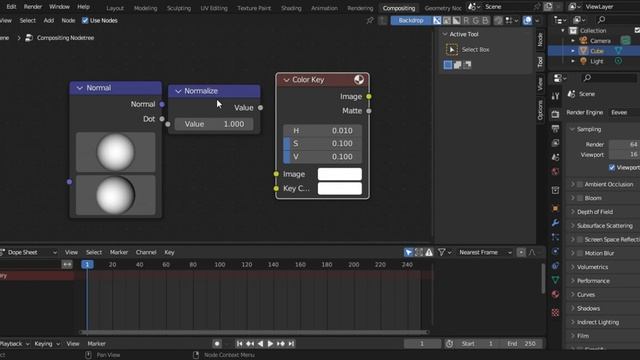Open the Dope Sheet Channel menu

[146, 253]
